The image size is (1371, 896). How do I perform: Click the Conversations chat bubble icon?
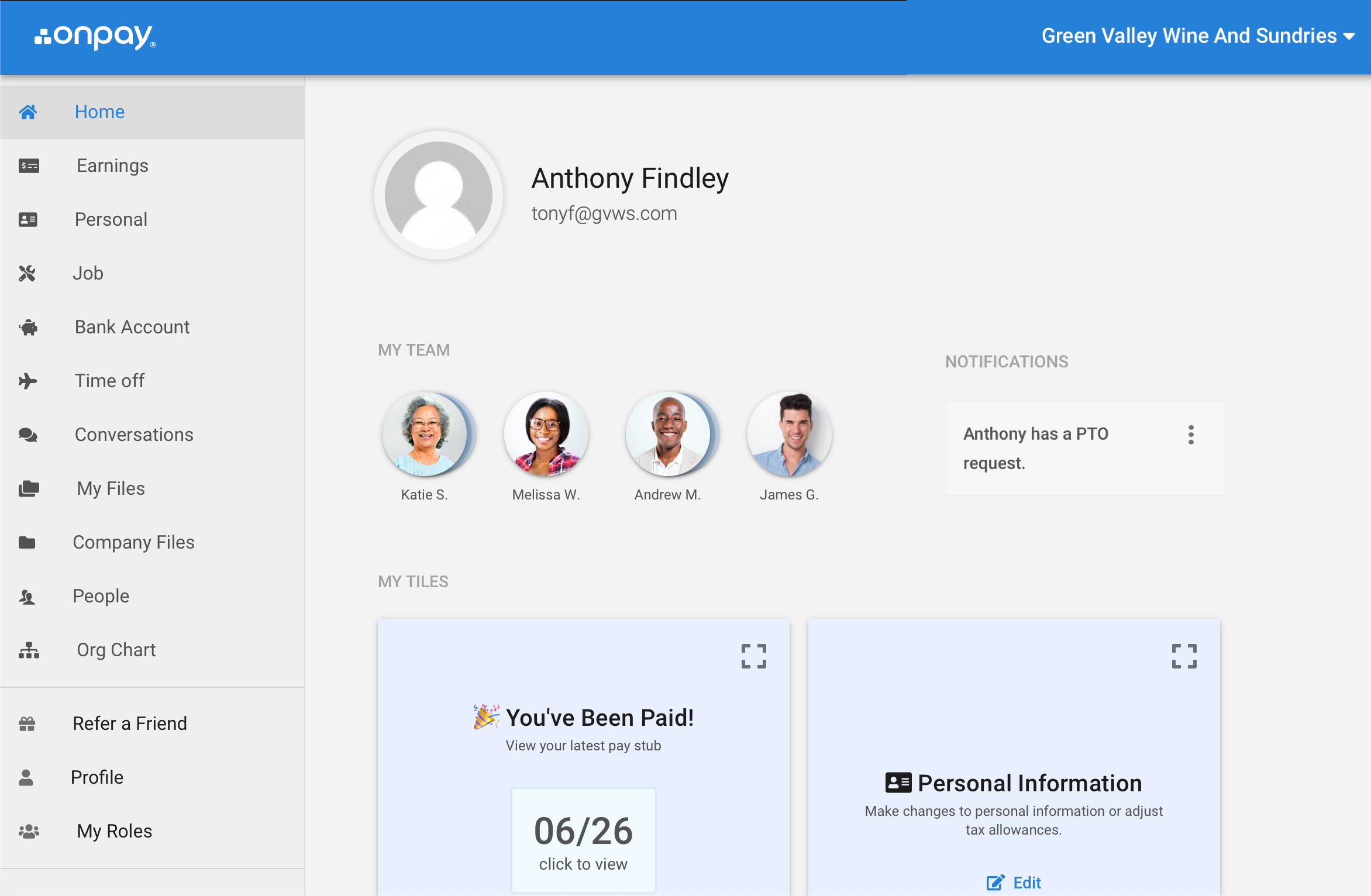click(x=28, y=435)
